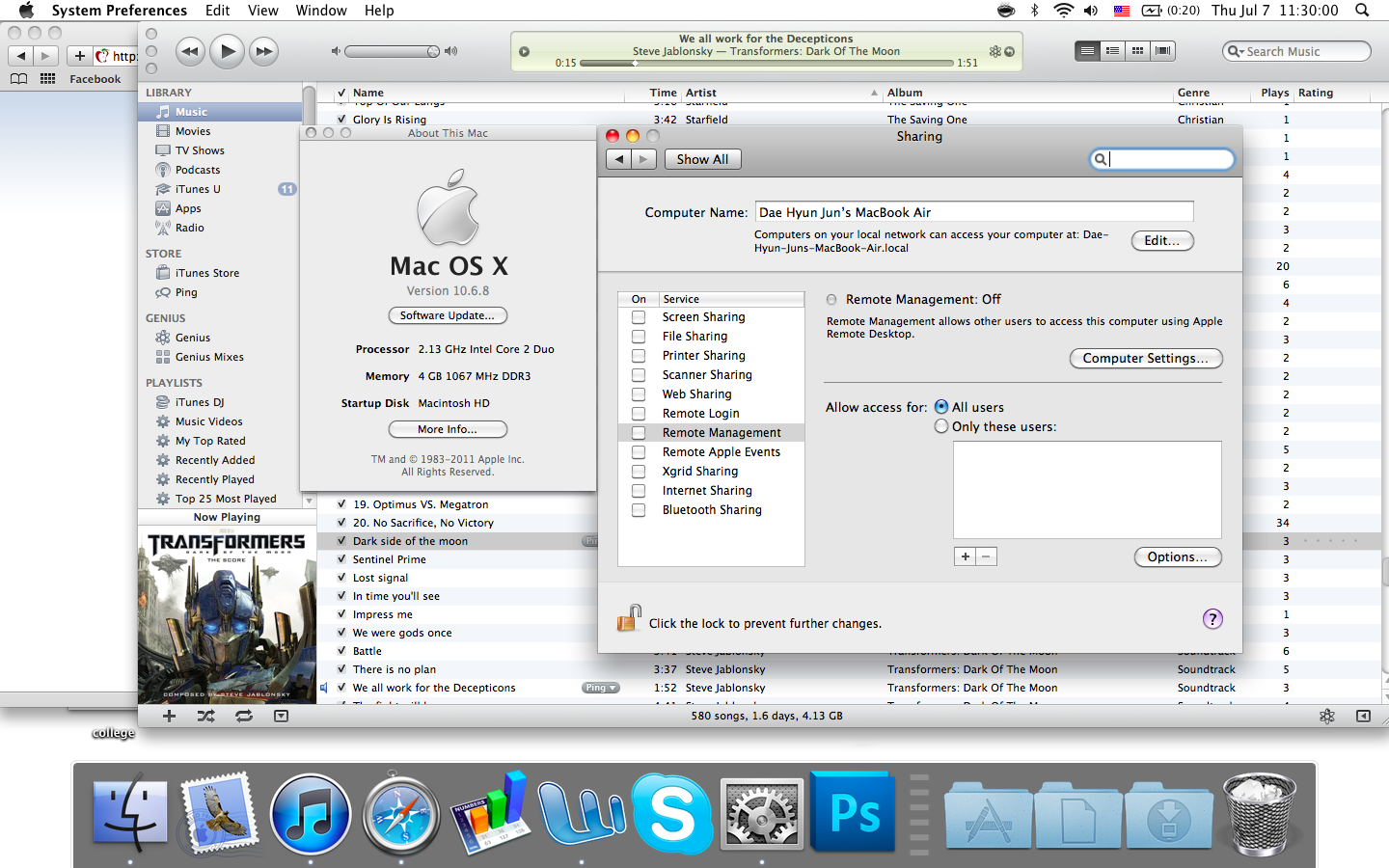Open Computer Settings… button
The width and height of the screenshot is (1389, 868).
(x=1146, y=358)
